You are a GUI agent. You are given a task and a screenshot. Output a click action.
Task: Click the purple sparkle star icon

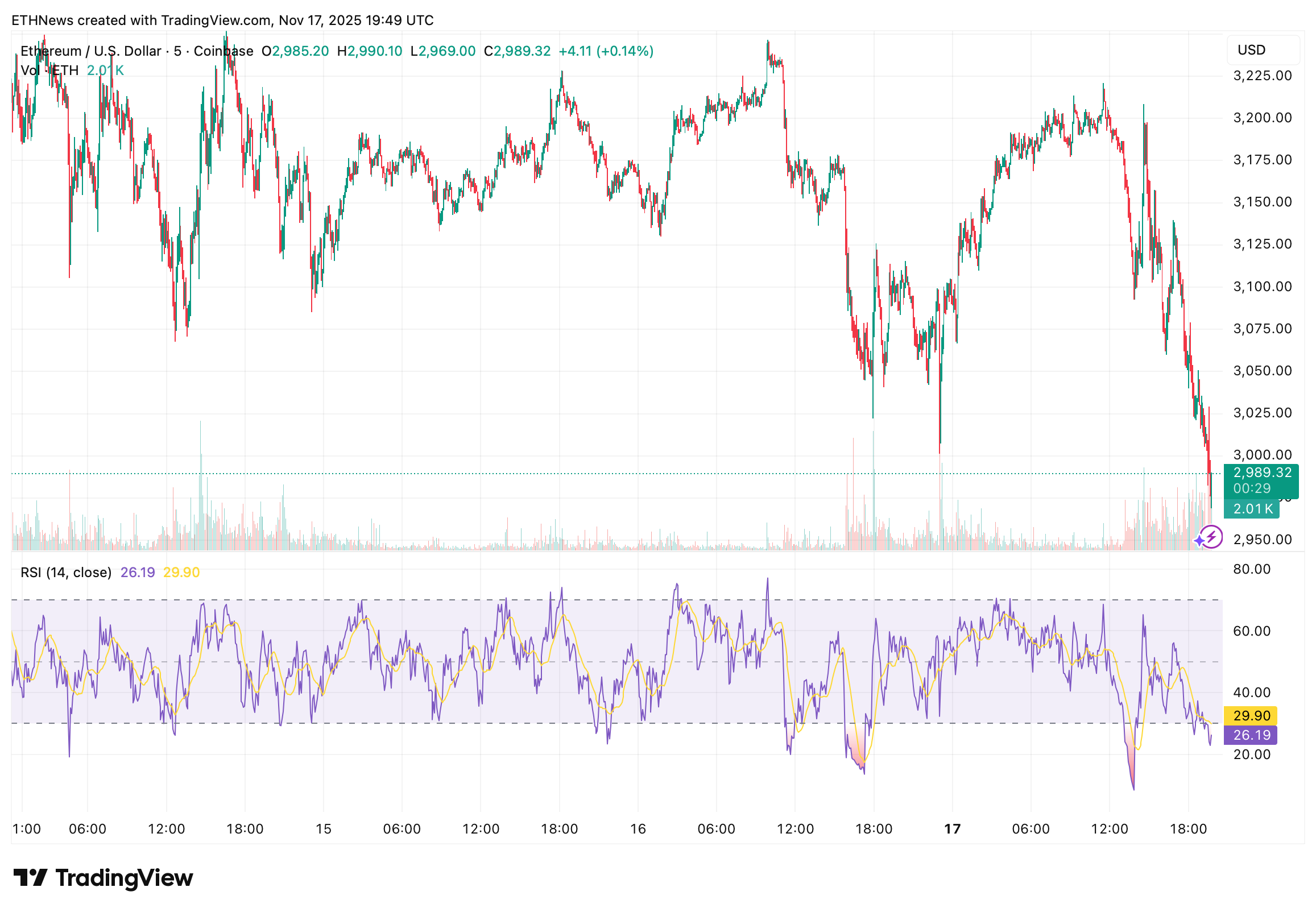[x=1199, y=541]
